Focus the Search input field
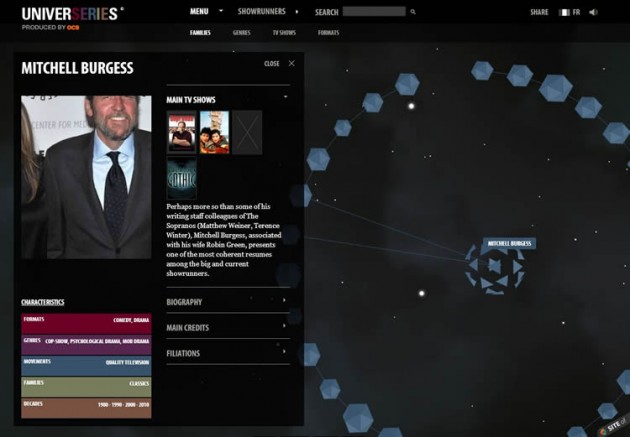Screen dimensions: 630x437 point(374,12)
